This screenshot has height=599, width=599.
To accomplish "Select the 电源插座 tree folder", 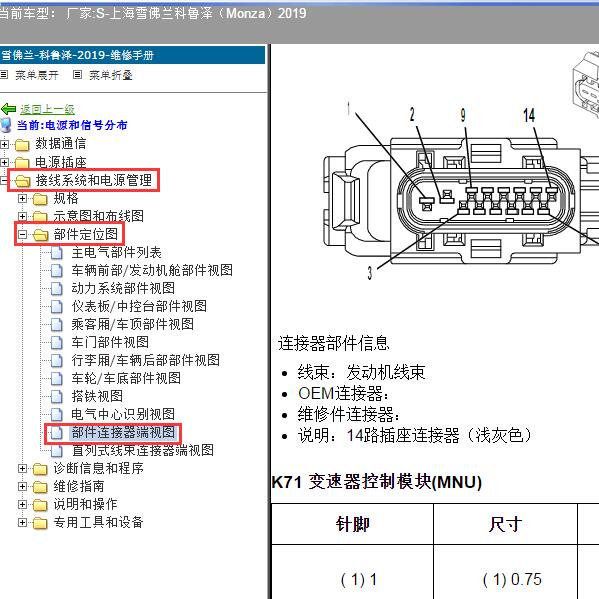I will click(x=61, y=162).
